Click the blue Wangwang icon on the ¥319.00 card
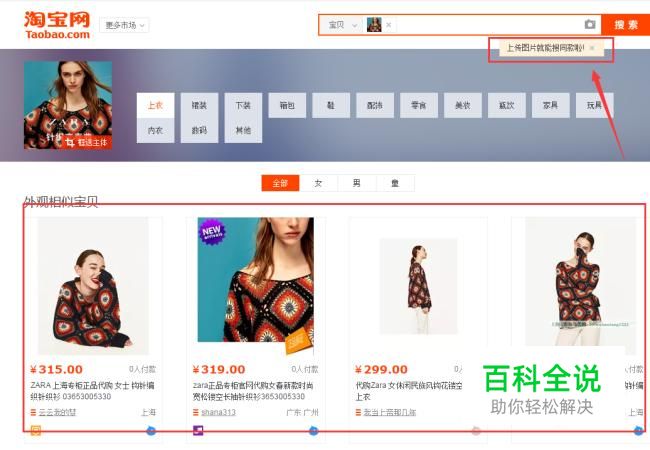650x450 pixels. pos(314,431)
